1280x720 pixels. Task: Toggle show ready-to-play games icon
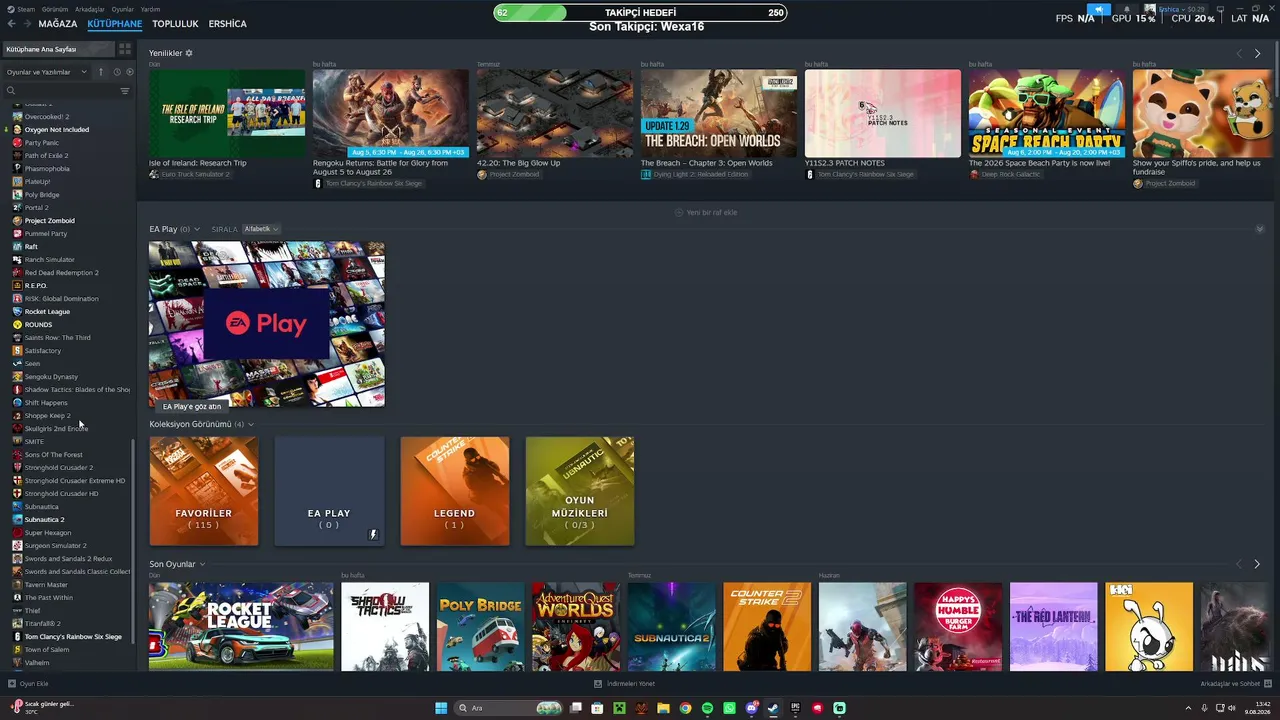pyautogui.click(x=129, y=72)
